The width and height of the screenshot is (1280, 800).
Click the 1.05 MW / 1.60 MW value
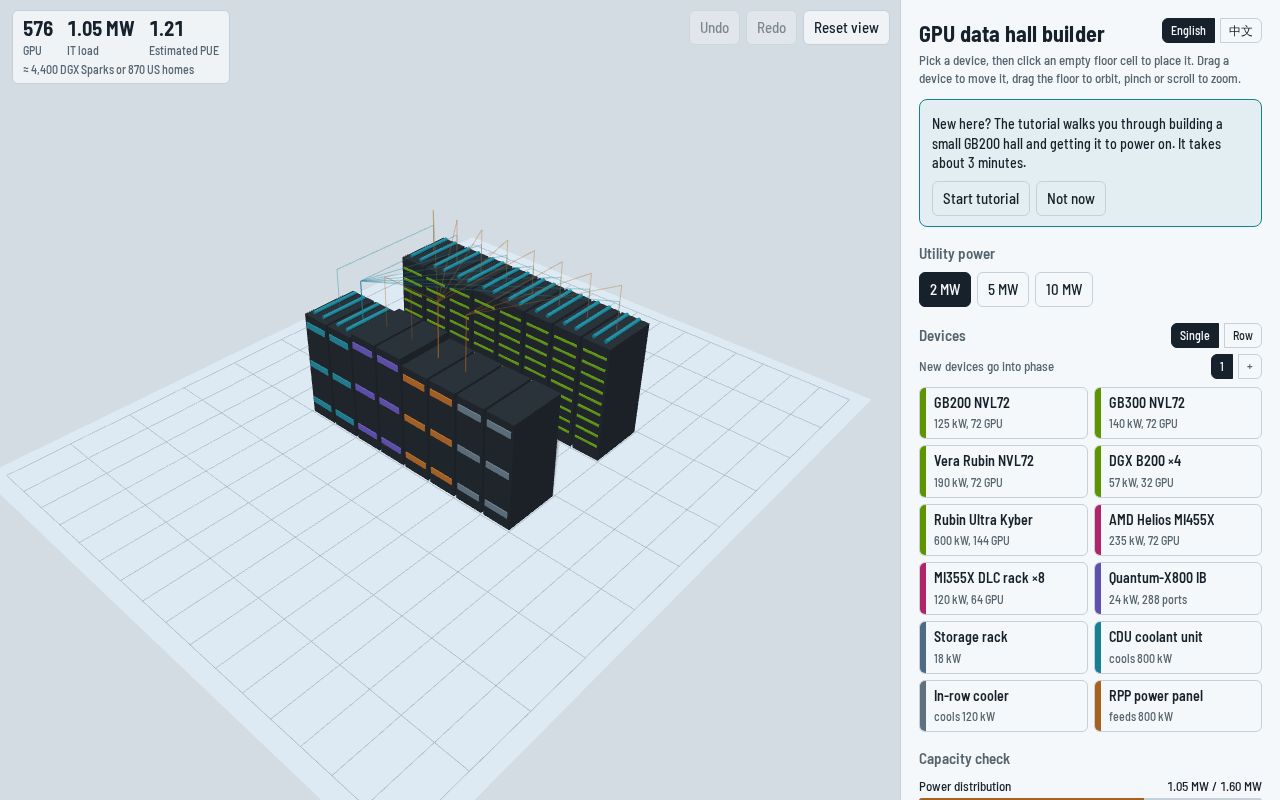(x=1215, y=787)
